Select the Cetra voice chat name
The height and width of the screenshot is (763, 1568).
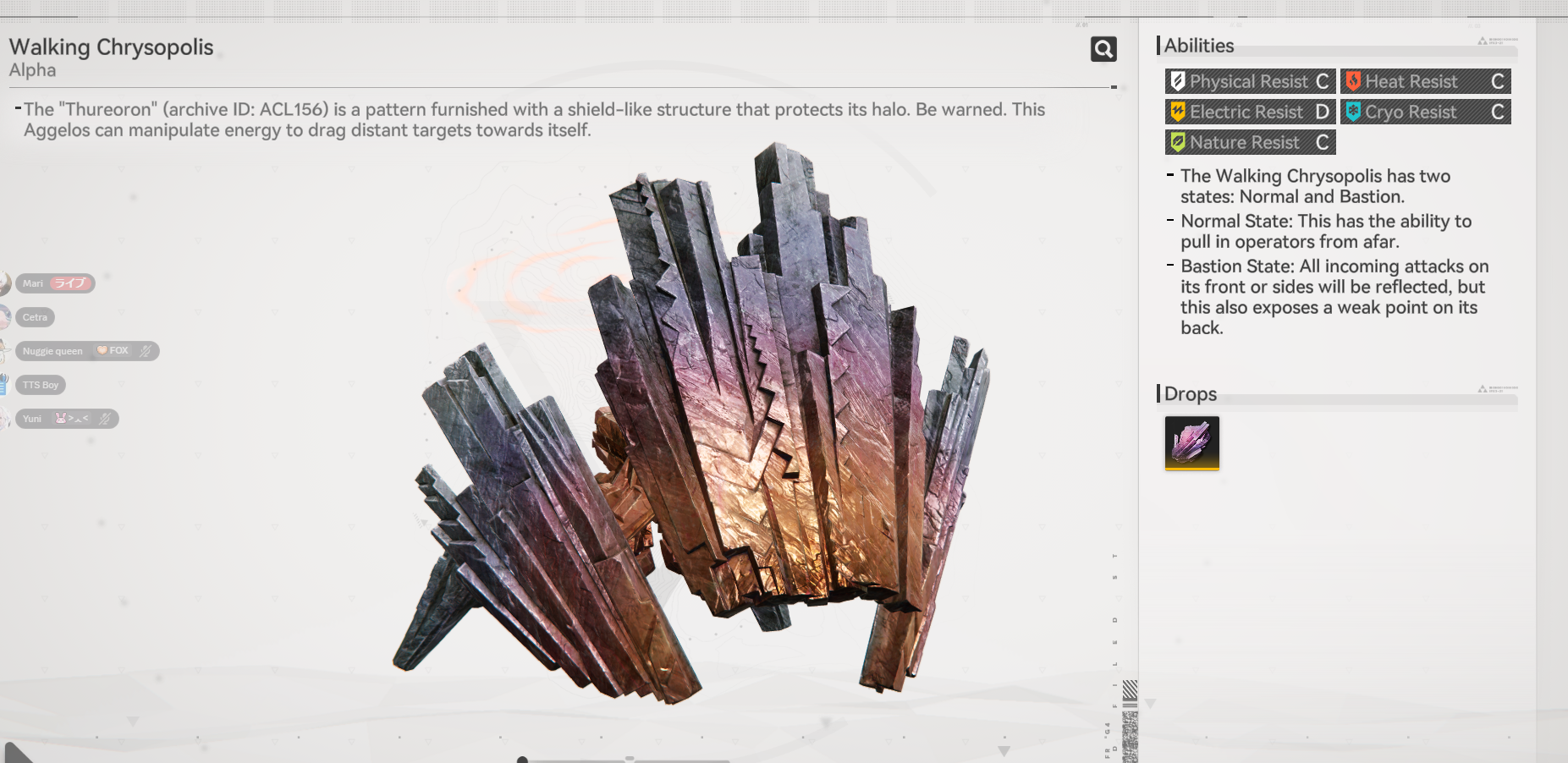tap(35, 317)
